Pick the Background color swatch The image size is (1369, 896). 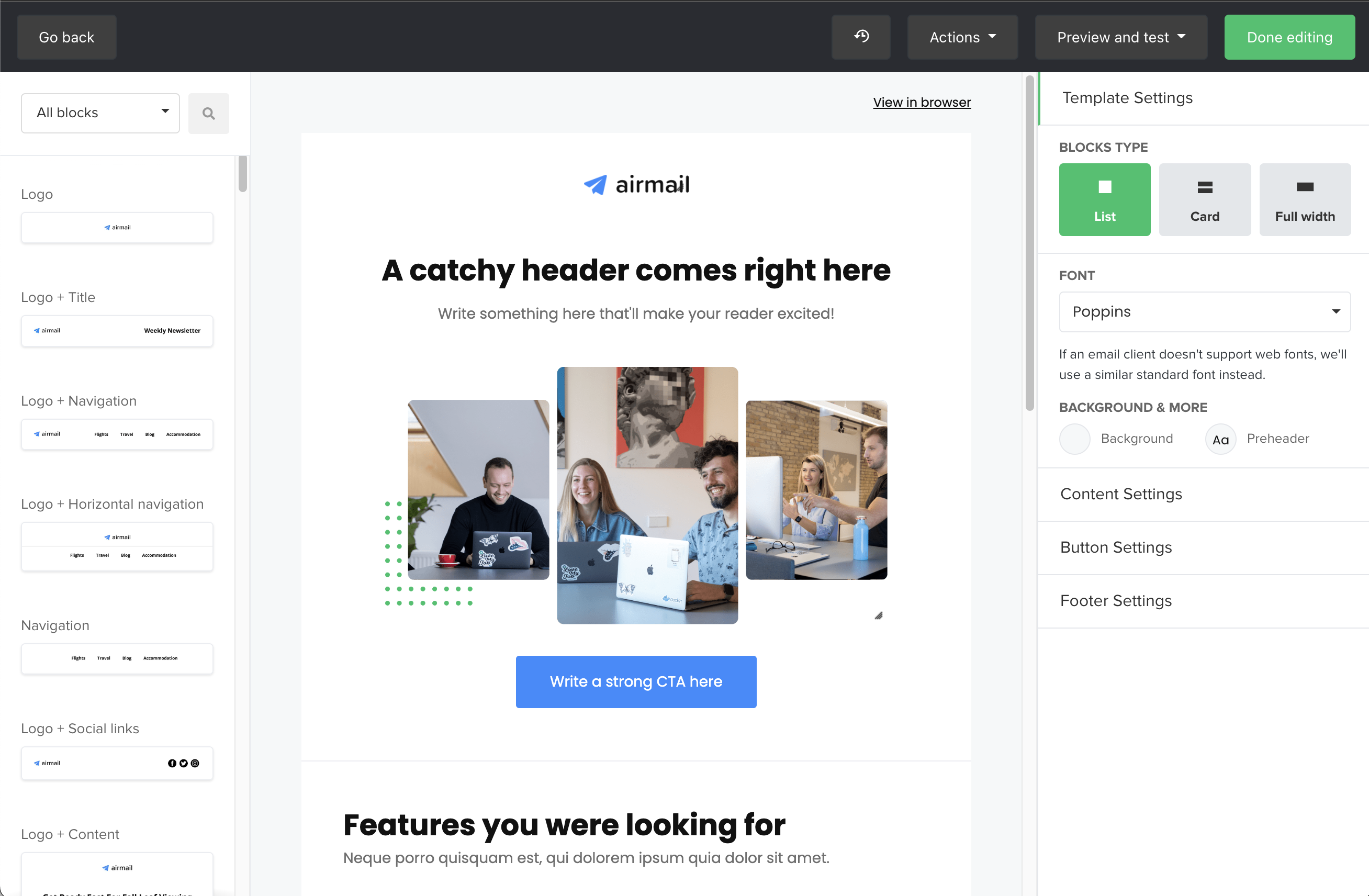click(1074, 439)
